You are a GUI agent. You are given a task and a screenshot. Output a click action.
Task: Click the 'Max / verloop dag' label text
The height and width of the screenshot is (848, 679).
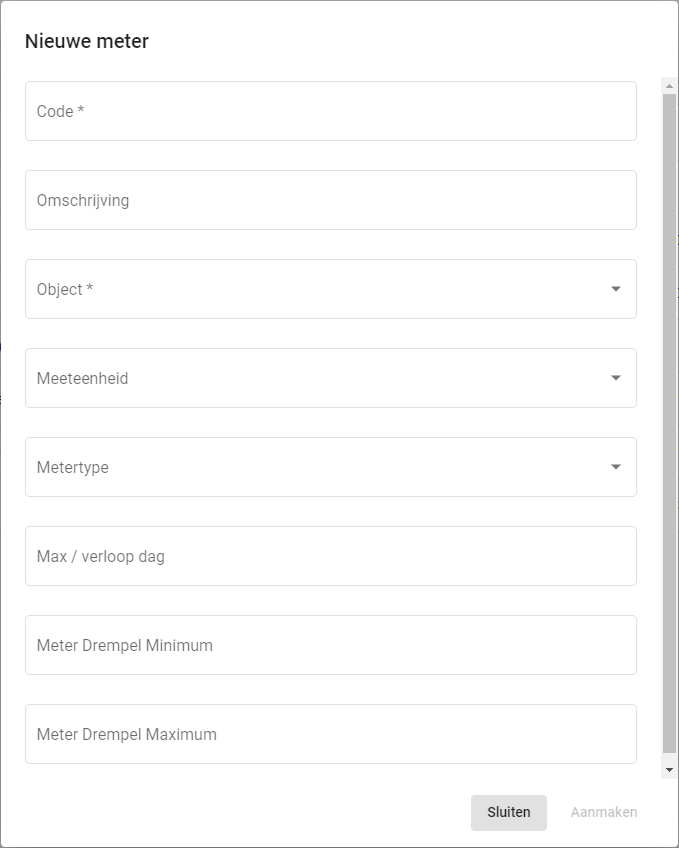100,556
